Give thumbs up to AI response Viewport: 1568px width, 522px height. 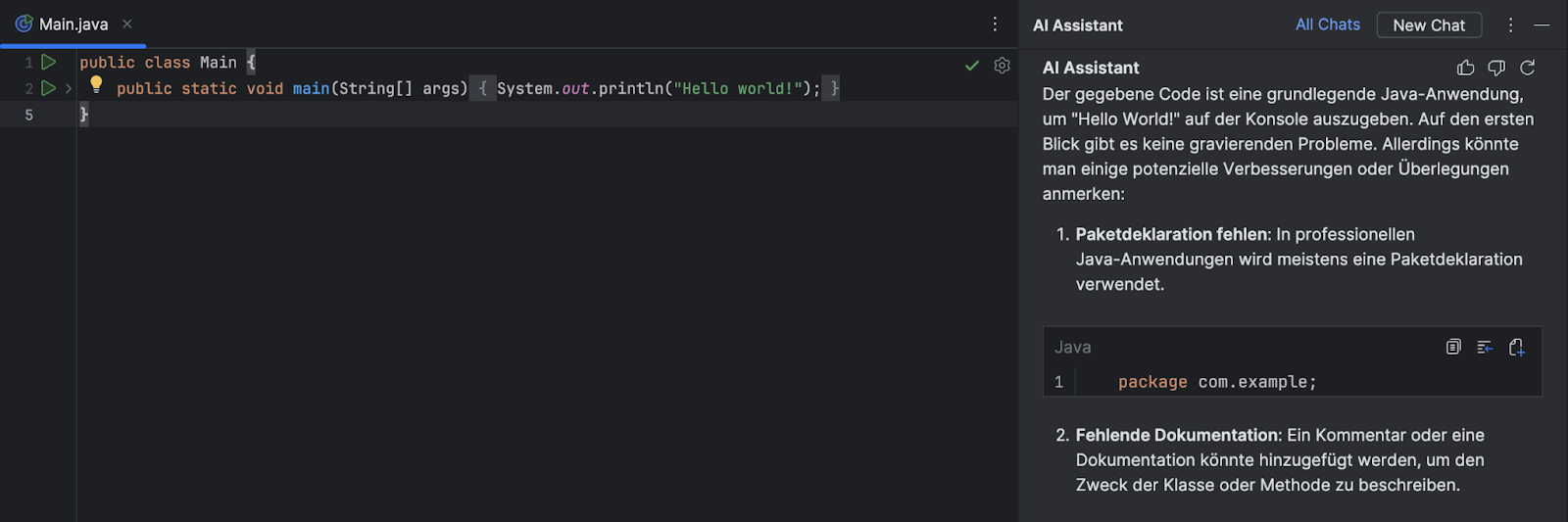click(1466, 68)
